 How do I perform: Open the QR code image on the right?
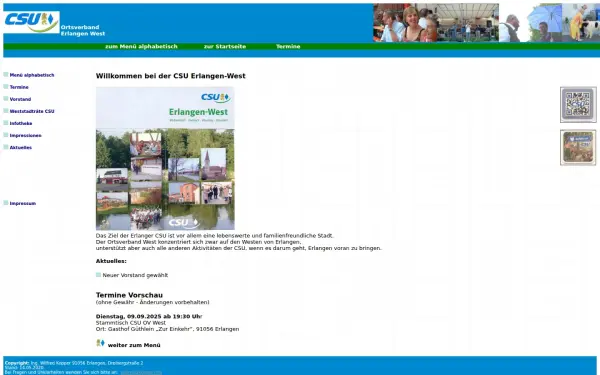tap(578, 104)
